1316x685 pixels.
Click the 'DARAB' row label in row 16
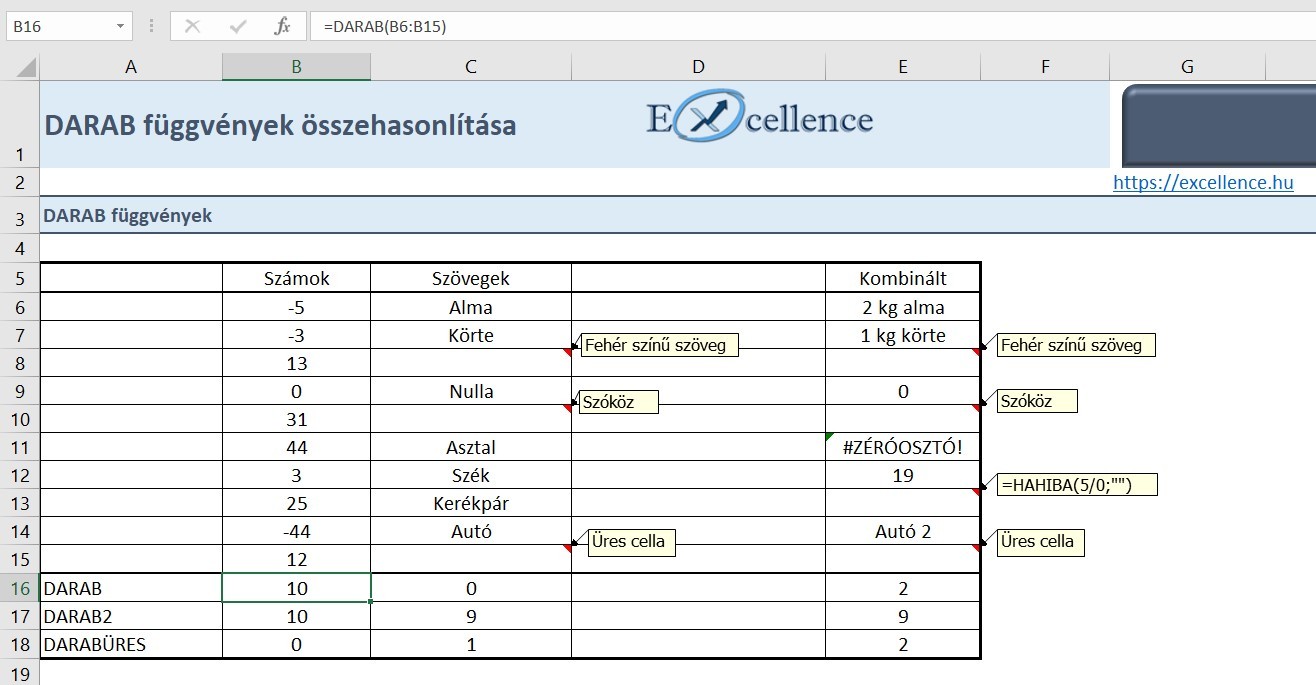click(131, 588)
